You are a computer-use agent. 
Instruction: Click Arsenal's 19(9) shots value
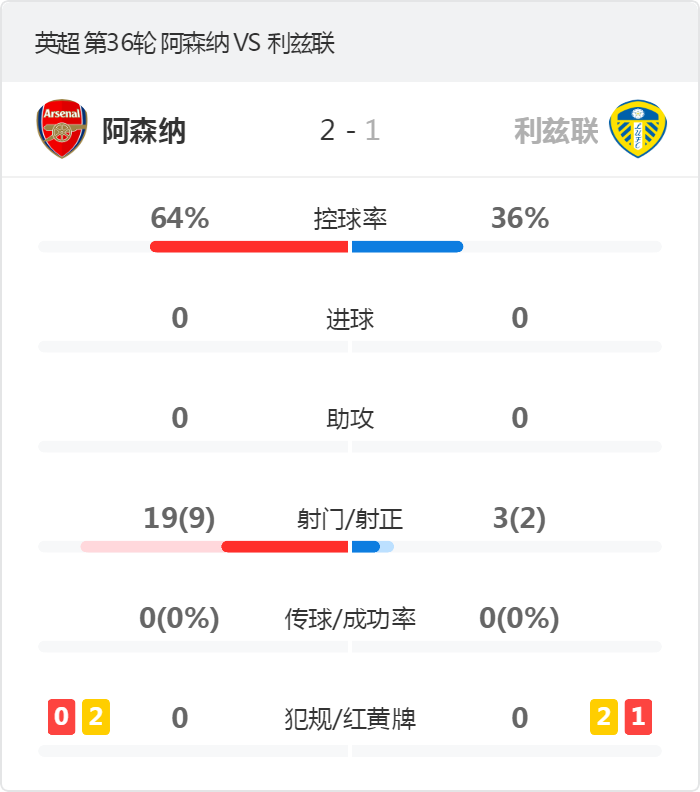(180, 518)
